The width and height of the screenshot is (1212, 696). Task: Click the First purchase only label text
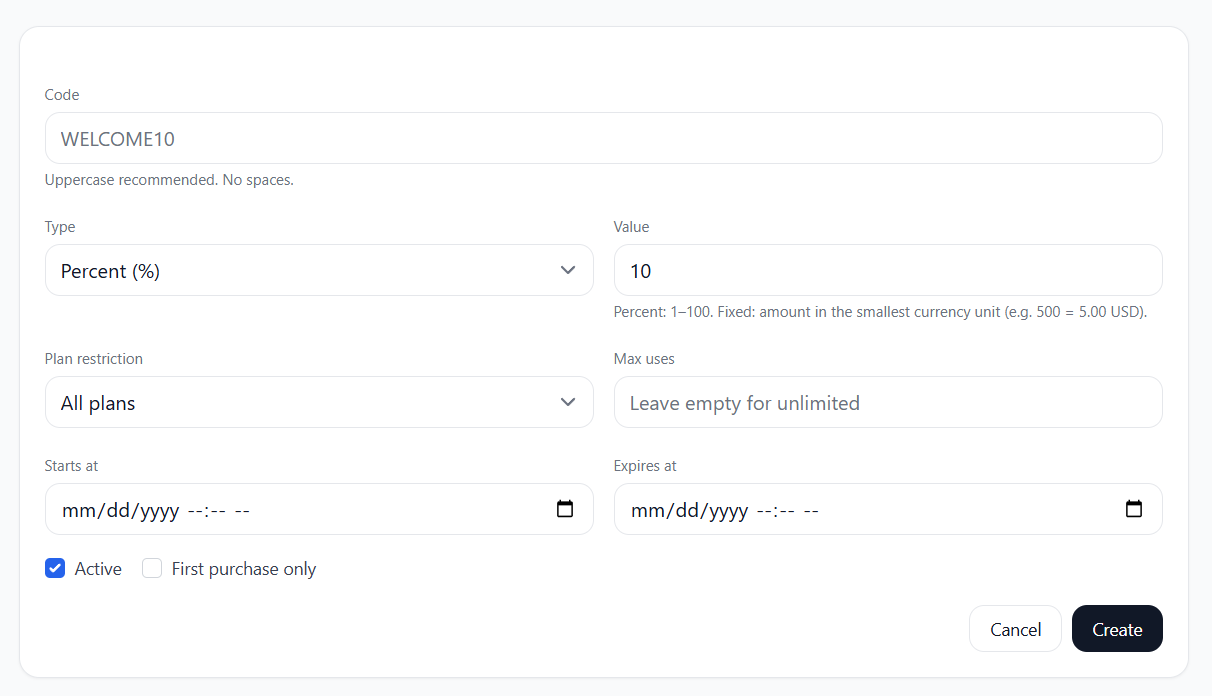pyautogui.click(x=244, y=568)
